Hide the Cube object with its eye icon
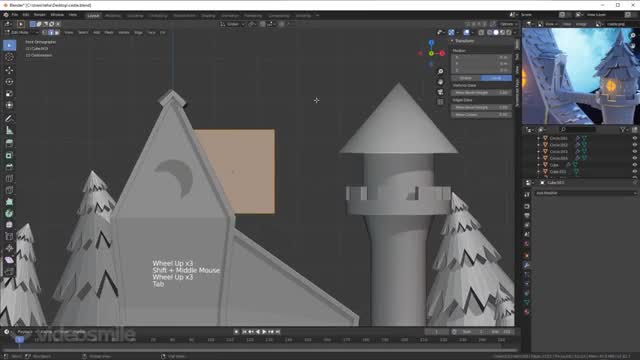Viewport: 640px width, 360px height. click(634, 165)
